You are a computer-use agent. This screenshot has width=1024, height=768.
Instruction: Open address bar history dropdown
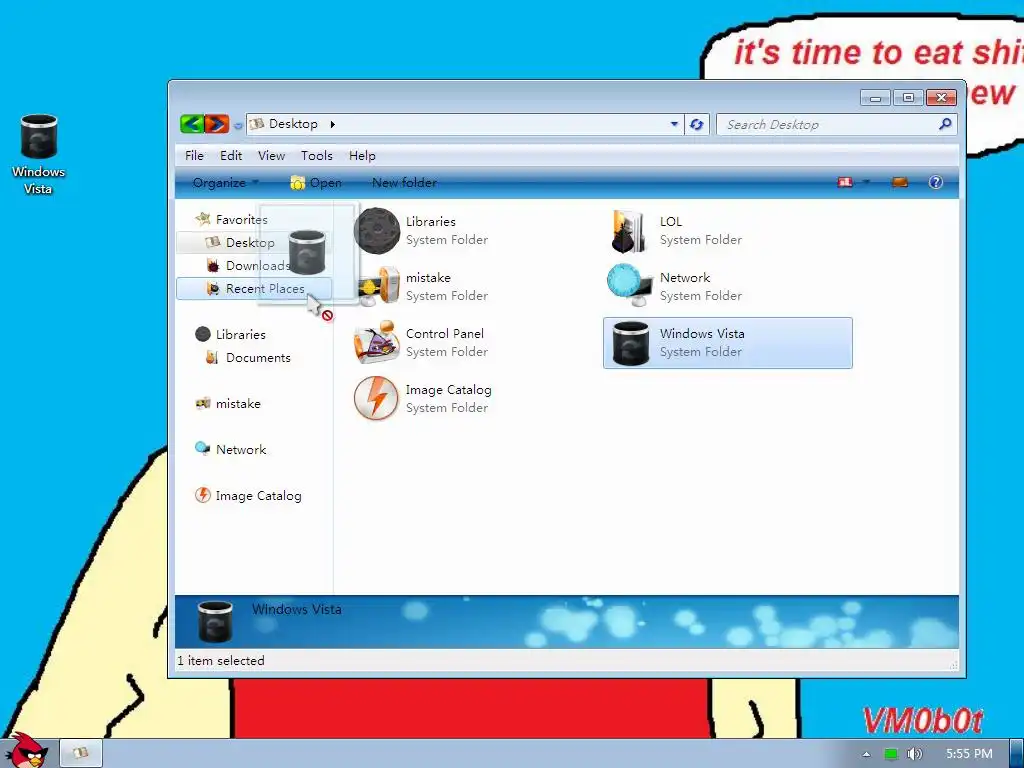pyautogui.click(x=674, y=124)
